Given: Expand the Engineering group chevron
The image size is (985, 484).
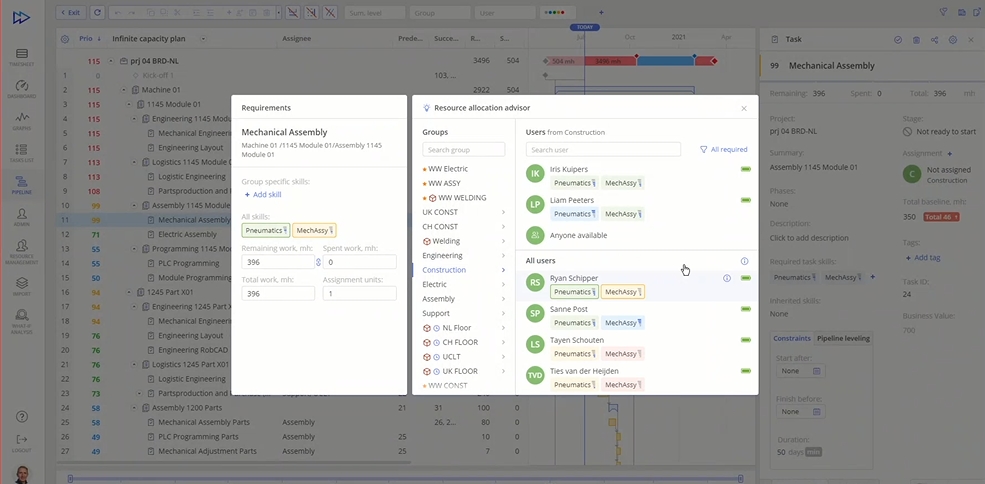Looking at the screenshot, I should pyautogui.click(x=503, y=256).
